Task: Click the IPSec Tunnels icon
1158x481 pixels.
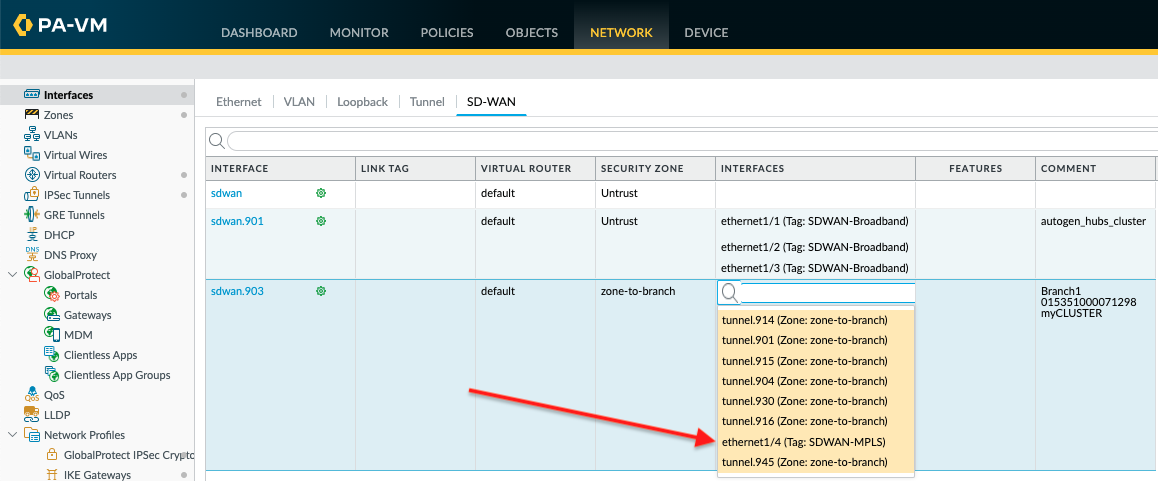Action: point(32,195)
